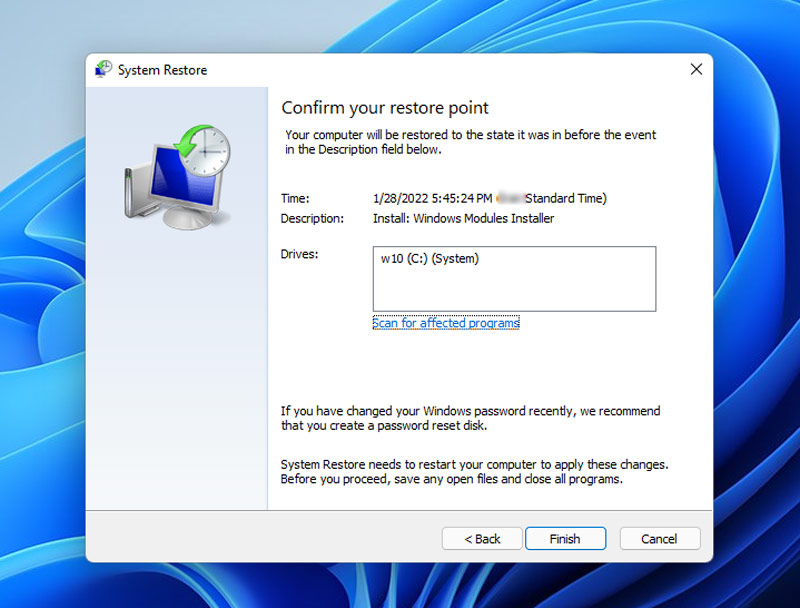Click the password reset disk recommendation text
Image resolution: width=800 pixels, height=608 pixels.
click(x=470, y=419)
